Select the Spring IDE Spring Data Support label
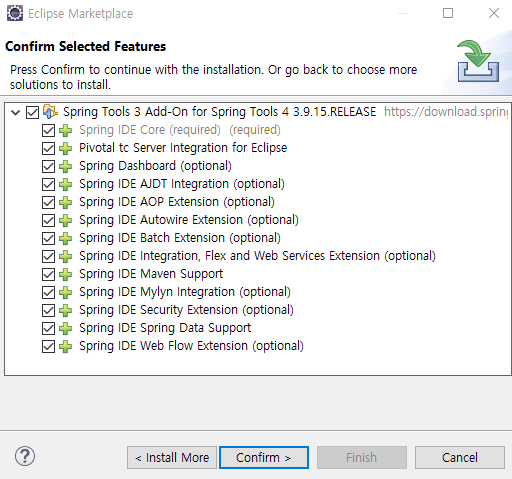Screen dimensions: 512x479 coord(165,328)
